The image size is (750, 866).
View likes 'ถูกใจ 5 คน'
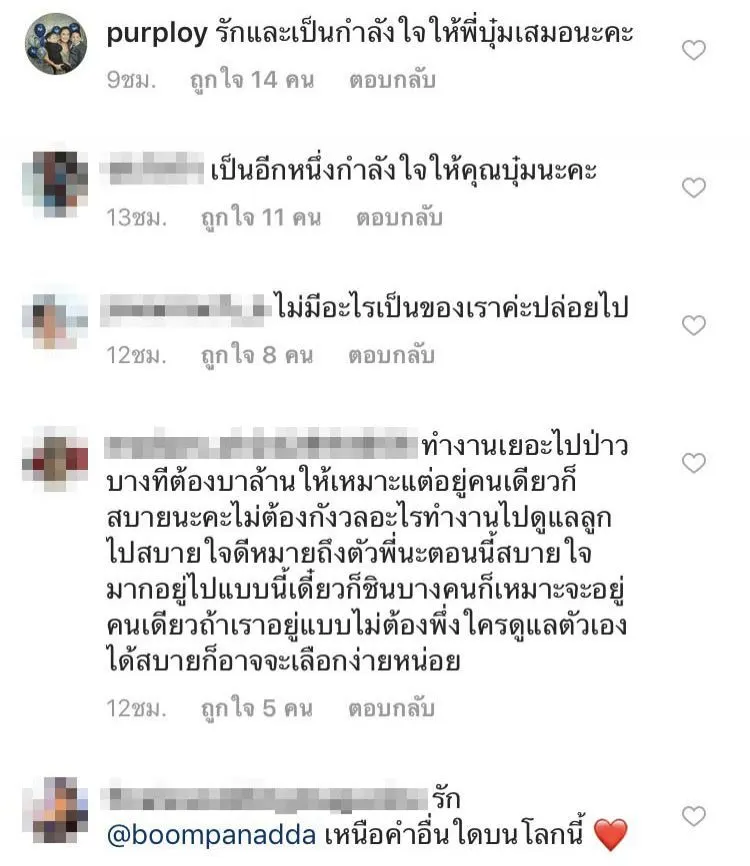(257, 709)
